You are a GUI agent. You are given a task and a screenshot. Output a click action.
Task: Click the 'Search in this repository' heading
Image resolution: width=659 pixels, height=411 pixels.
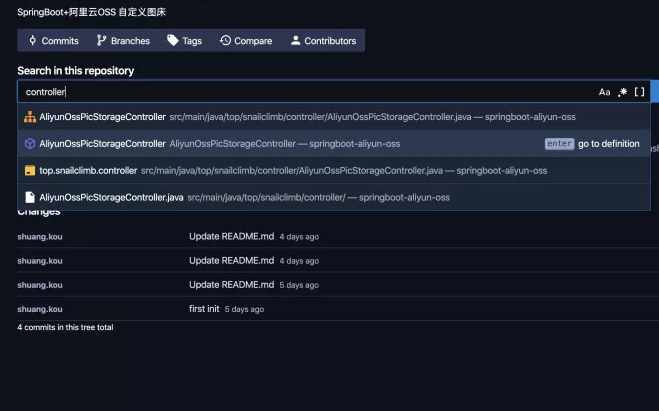click(x=76, y=71)
